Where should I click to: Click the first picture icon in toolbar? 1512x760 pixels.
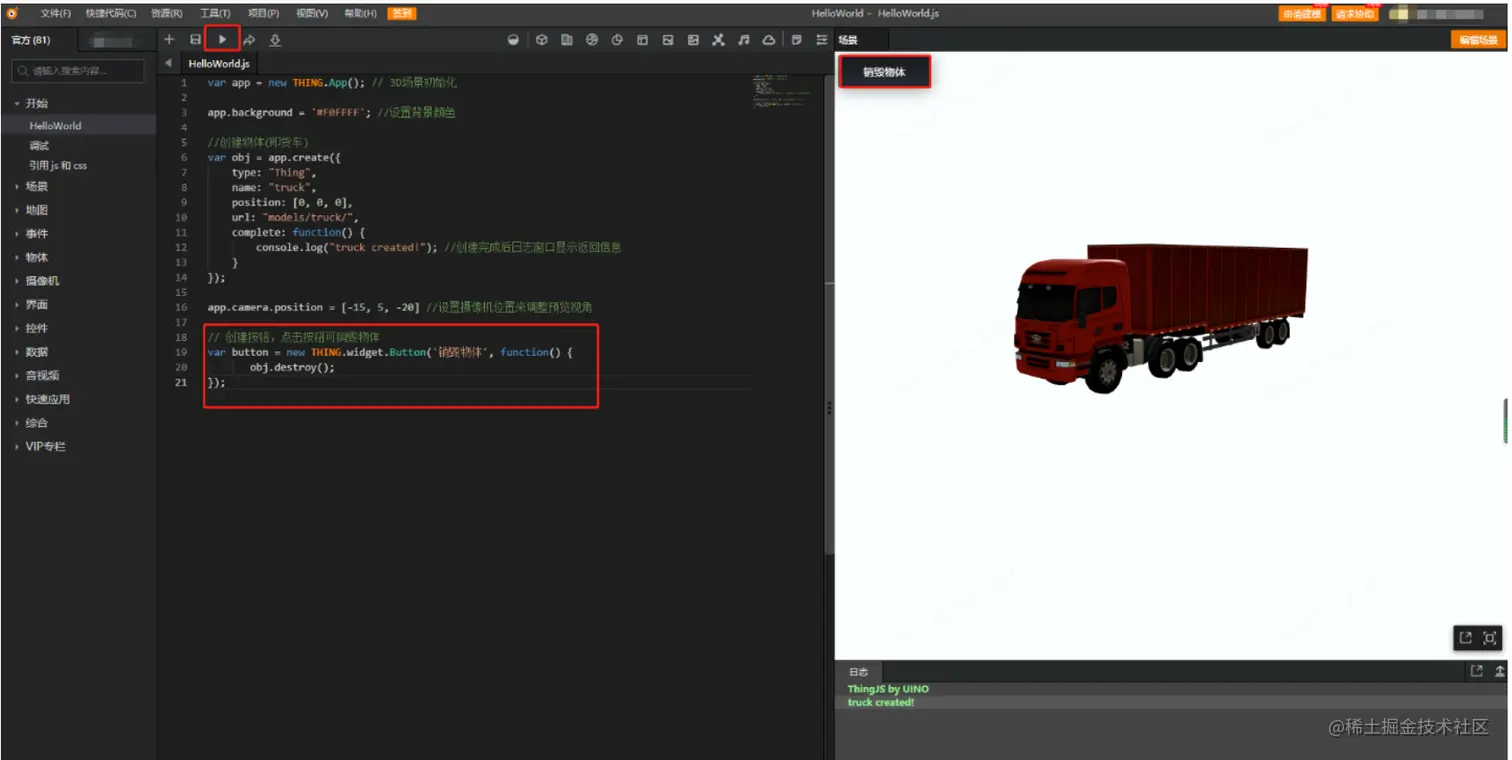(668, 40)
